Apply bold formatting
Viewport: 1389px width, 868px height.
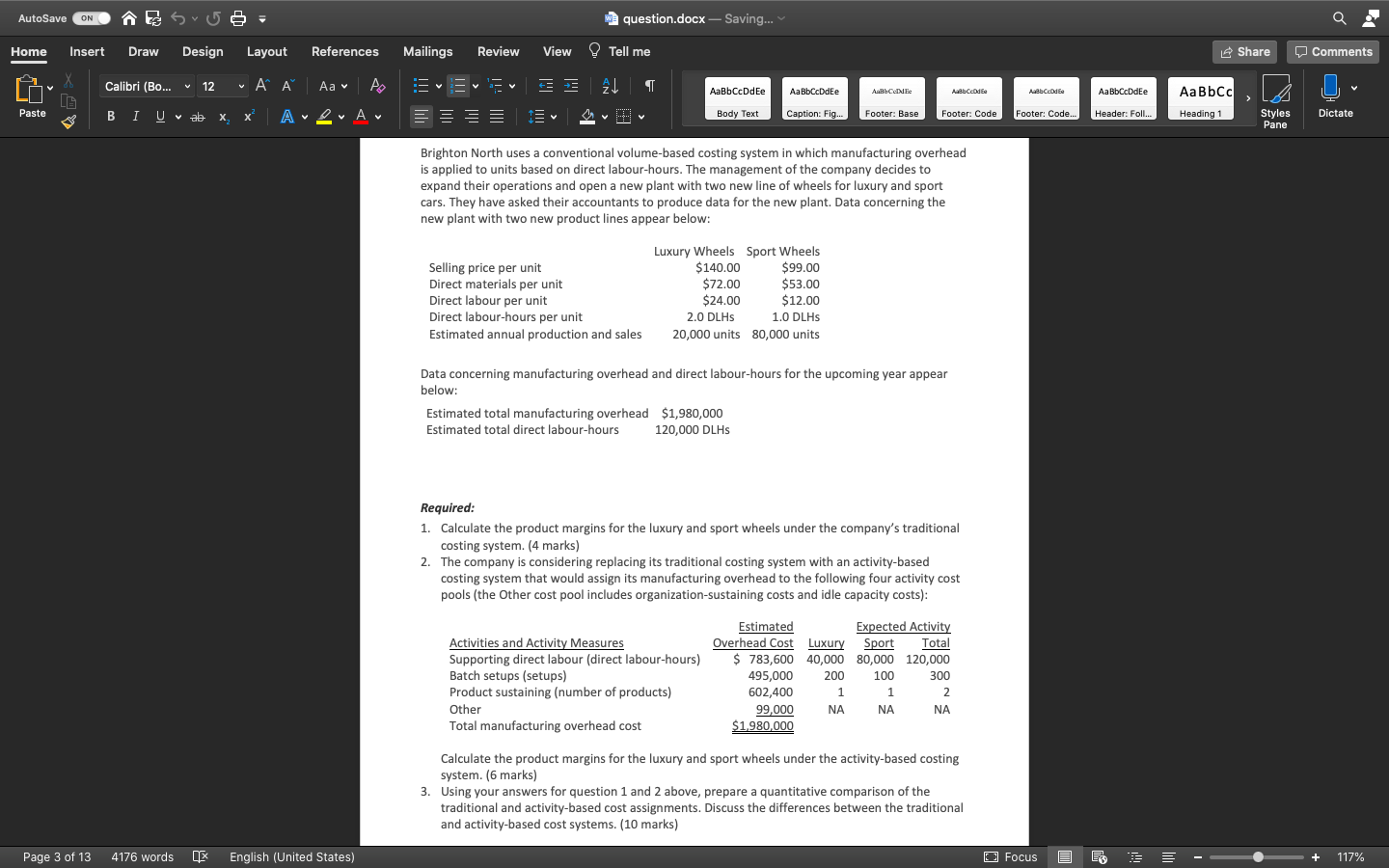coord(110,116)
